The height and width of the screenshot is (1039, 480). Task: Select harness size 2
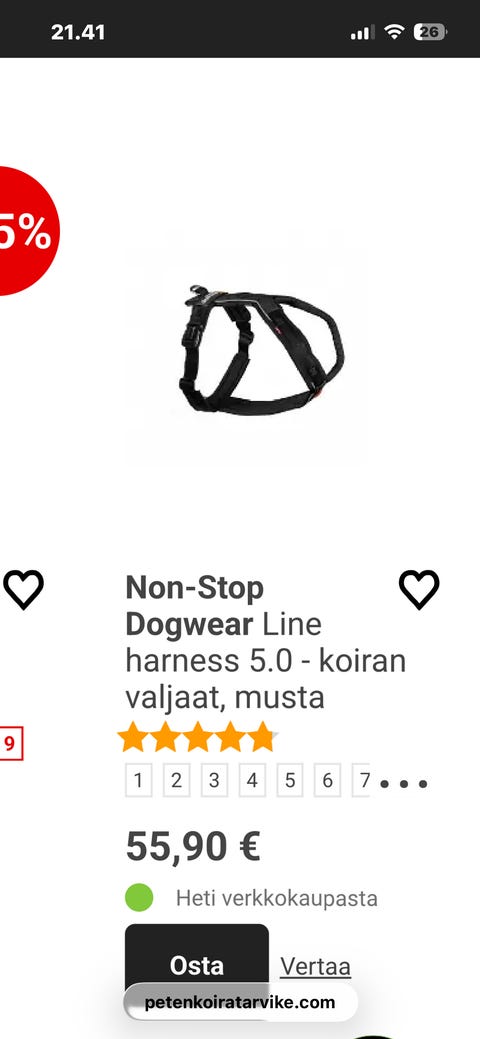176,780
